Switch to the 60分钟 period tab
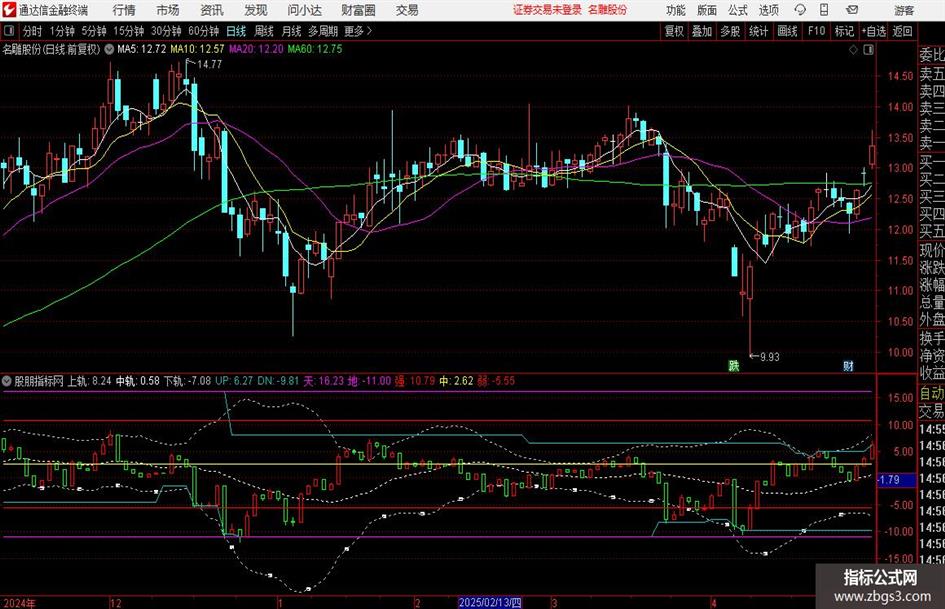 click(x=203, y=31)
